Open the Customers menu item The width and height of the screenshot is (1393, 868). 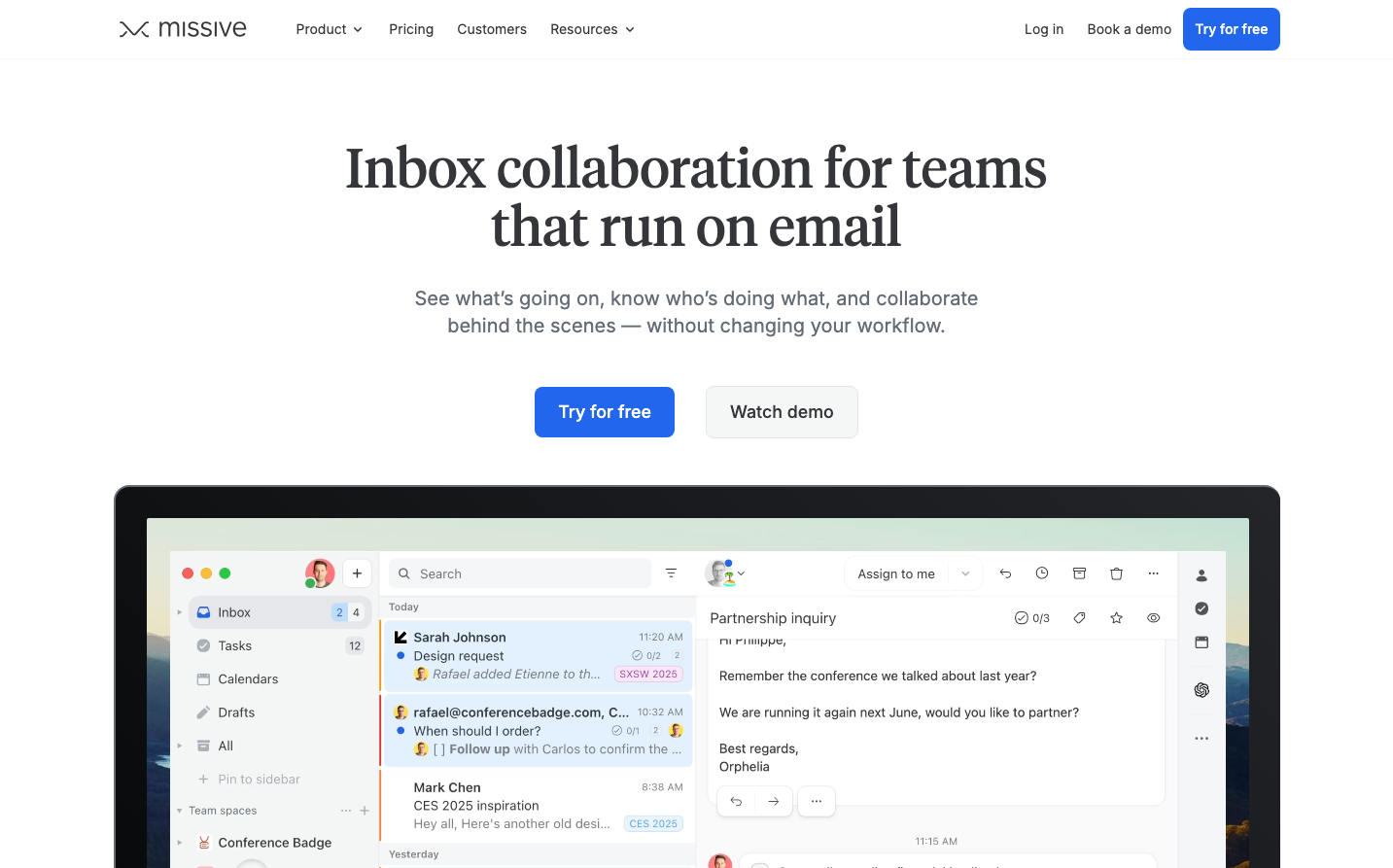tap(492, 29)
